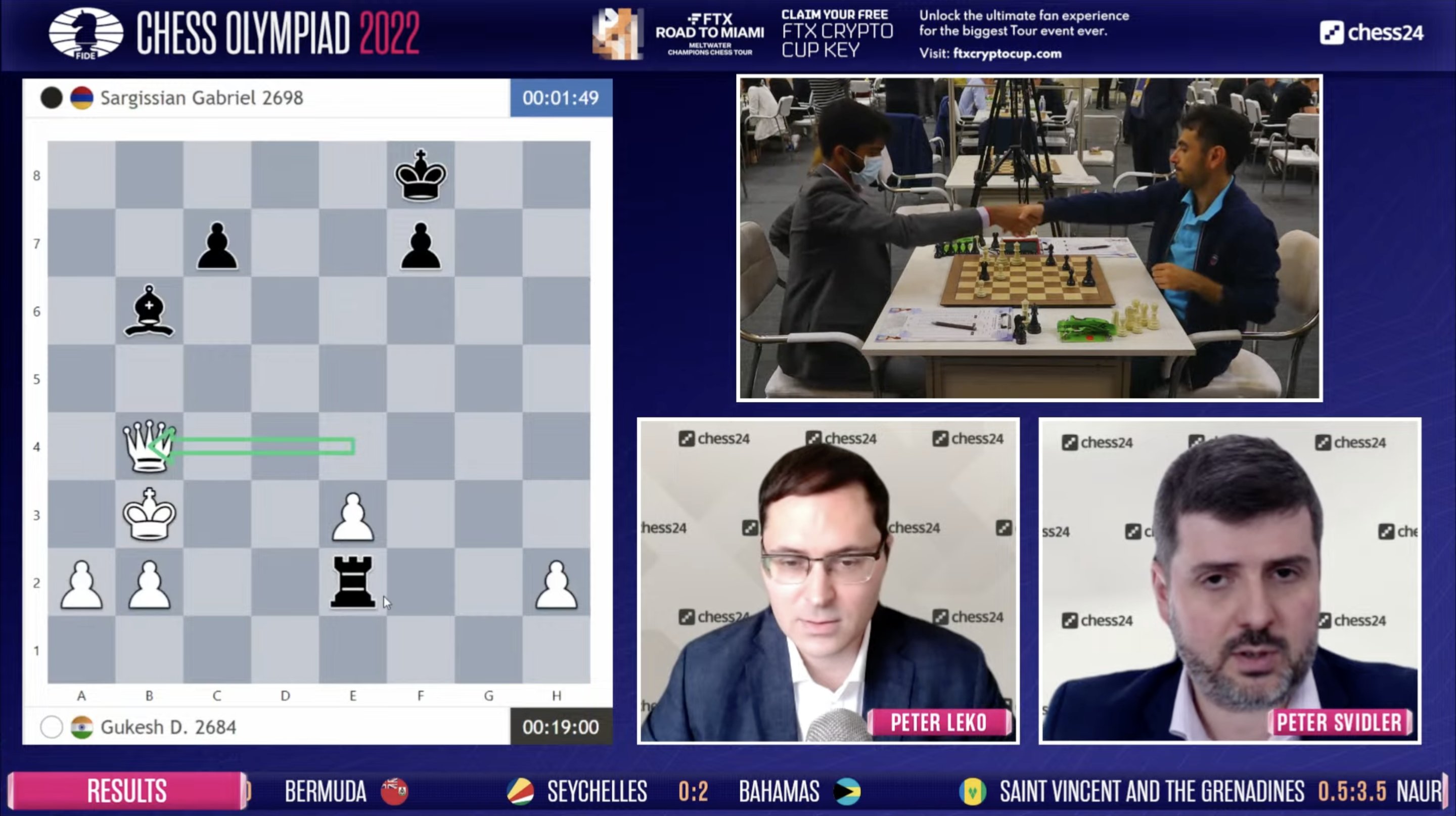Click the ftxcryptocup.com link
Screen dimensions: 1456x816
click(1007, 54)
